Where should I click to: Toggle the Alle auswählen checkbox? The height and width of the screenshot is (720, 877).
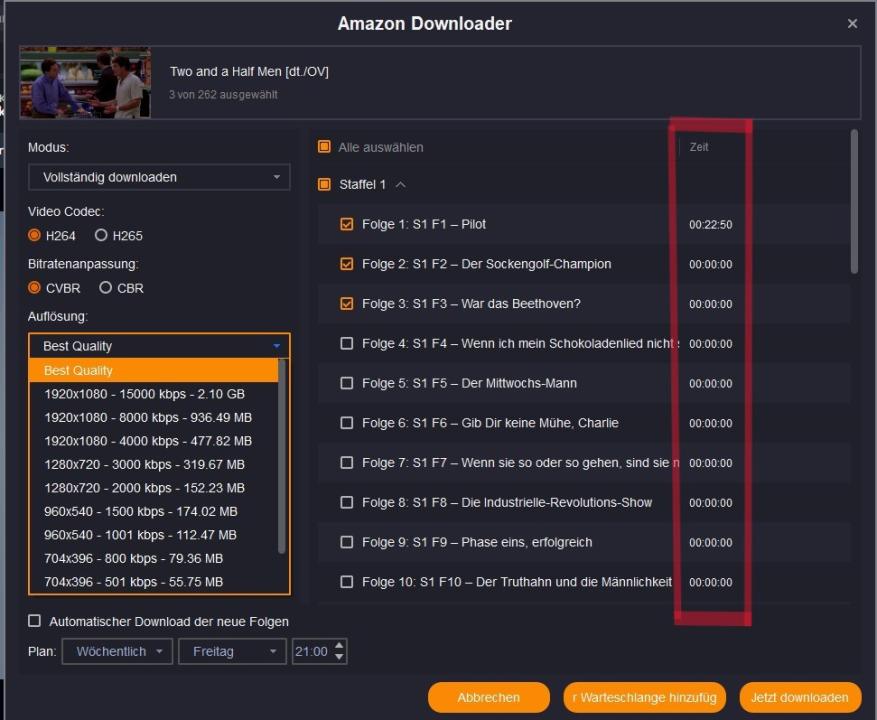[324, 147]
